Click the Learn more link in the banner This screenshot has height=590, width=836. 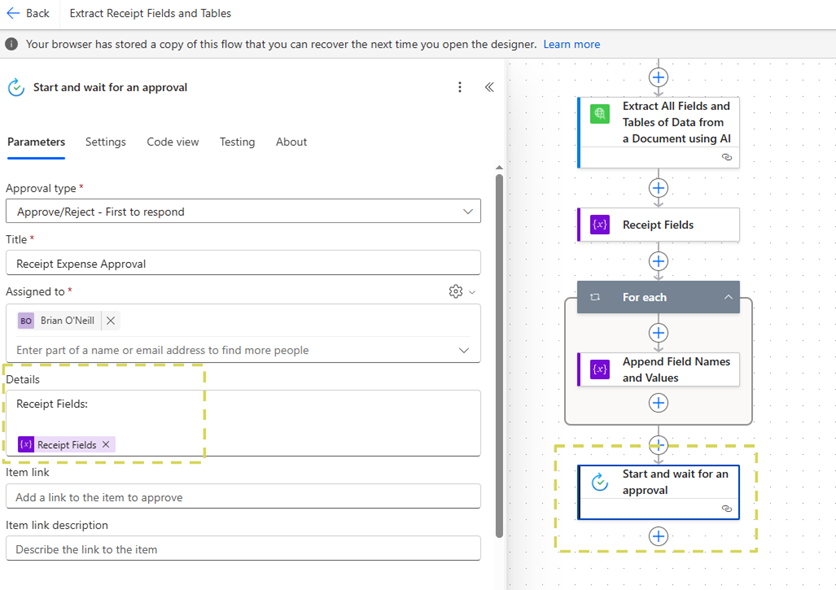tap(571, 44)
